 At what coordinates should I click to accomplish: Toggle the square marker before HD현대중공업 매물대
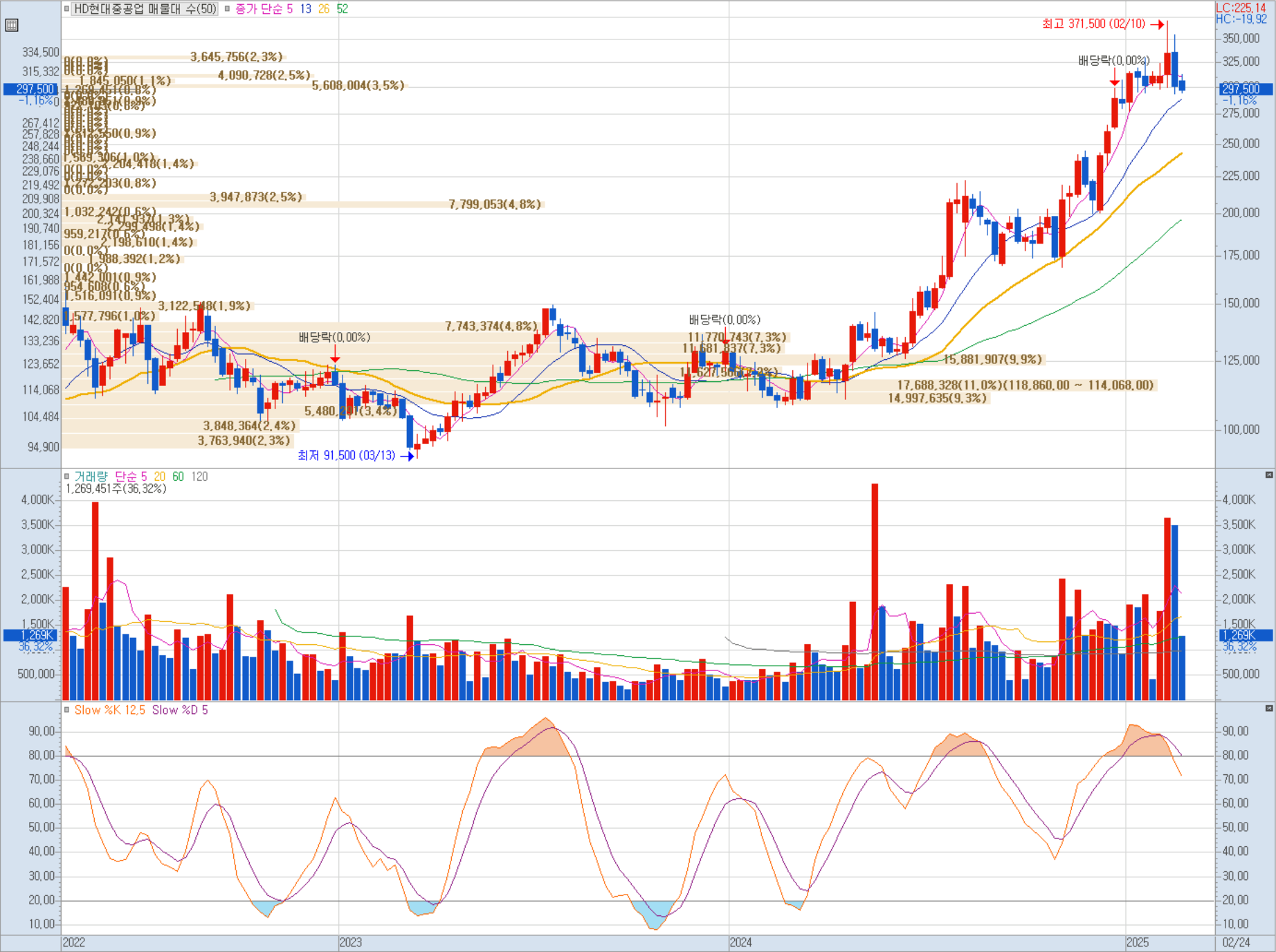pyautogui.click(x=66, y=9)
